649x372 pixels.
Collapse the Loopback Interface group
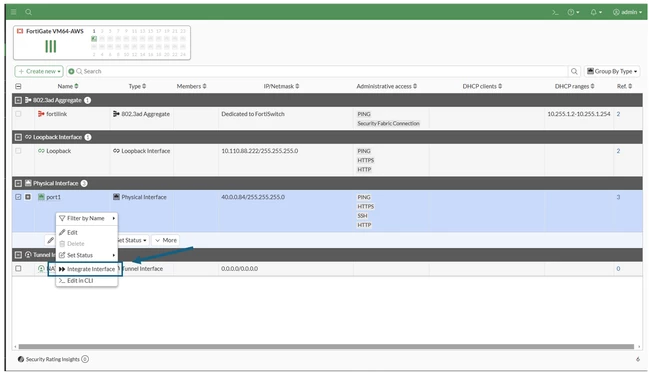(18, 137)
